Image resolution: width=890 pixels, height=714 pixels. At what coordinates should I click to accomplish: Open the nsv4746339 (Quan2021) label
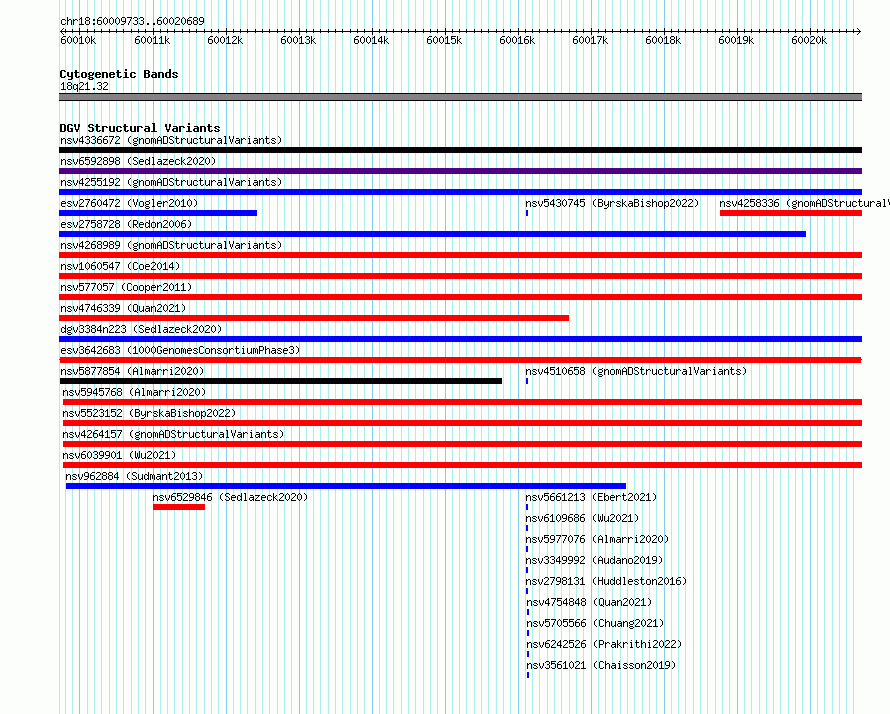pos(123,308)
